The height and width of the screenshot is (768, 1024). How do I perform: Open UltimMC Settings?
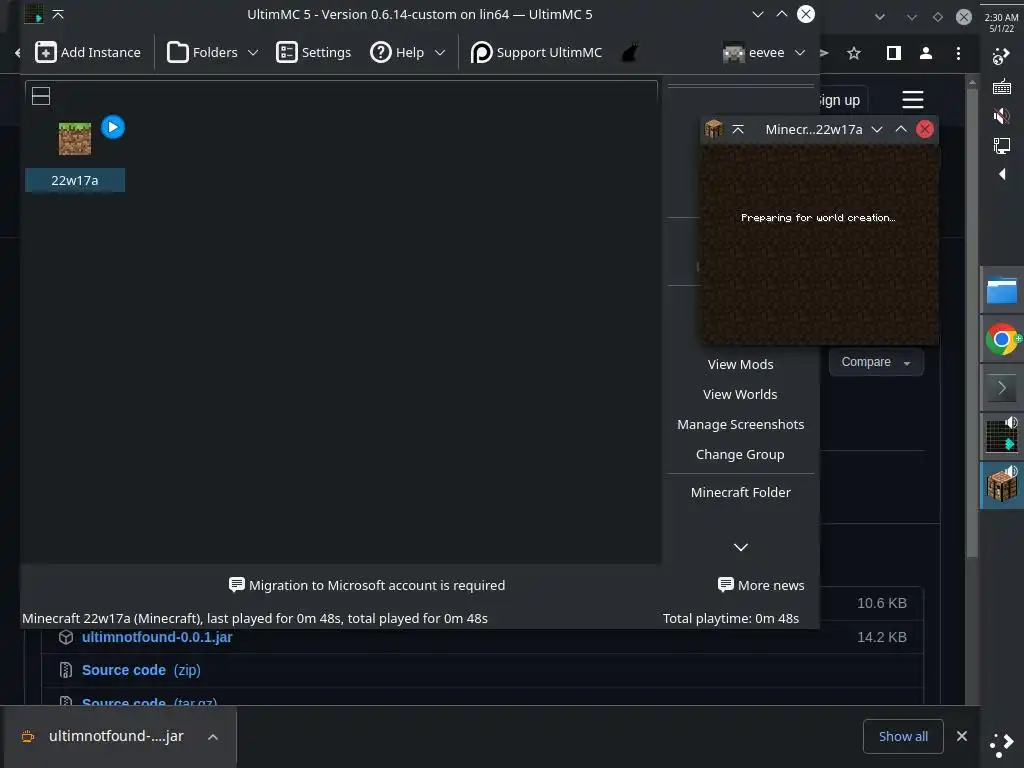pos(313,52)
